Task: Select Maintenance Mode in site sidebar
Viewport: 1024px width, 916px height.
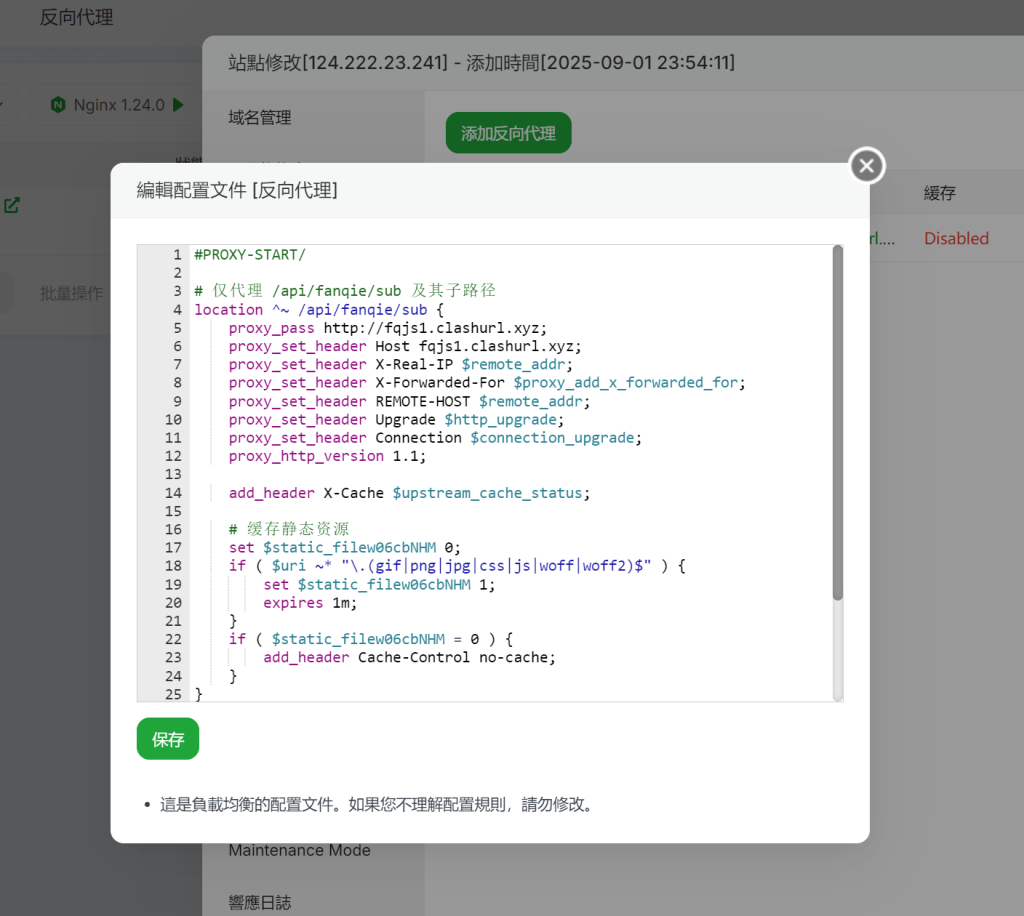Action: click(299, 850)
